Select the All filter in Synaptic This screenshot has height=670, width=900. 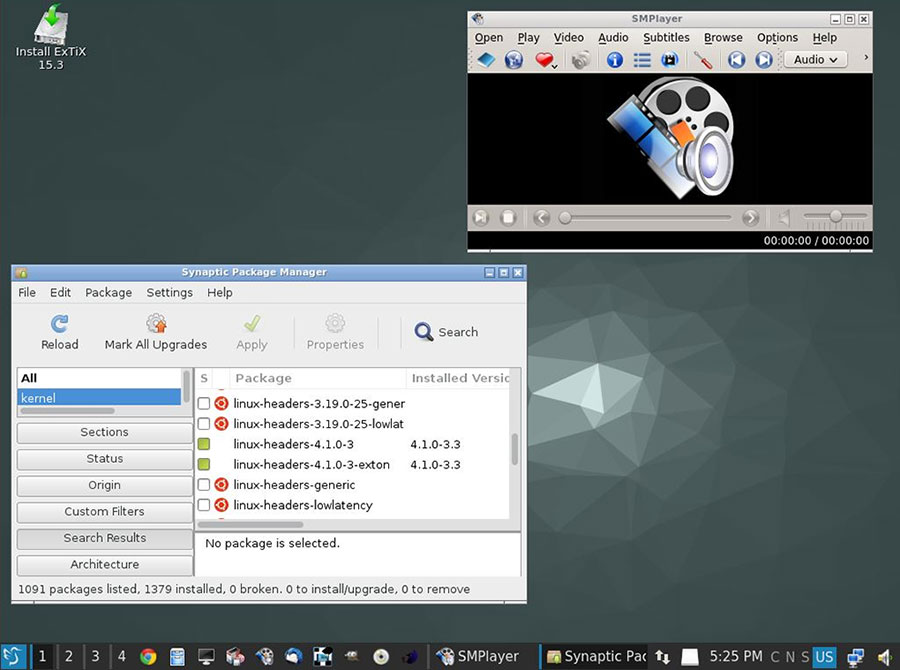coord(99,378)
